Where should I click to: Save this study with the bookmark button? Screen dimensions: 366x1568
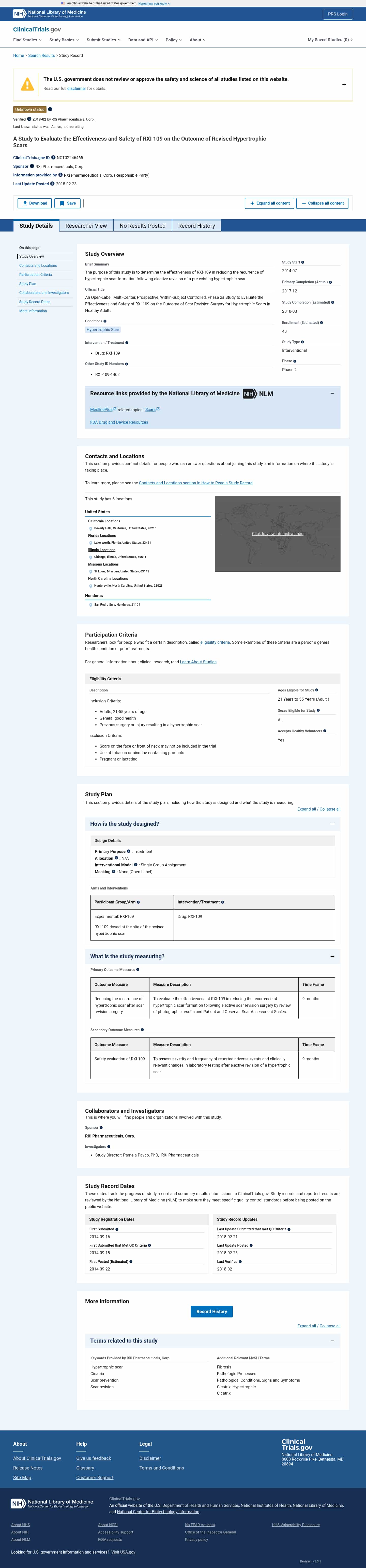[x=68, y=203]
